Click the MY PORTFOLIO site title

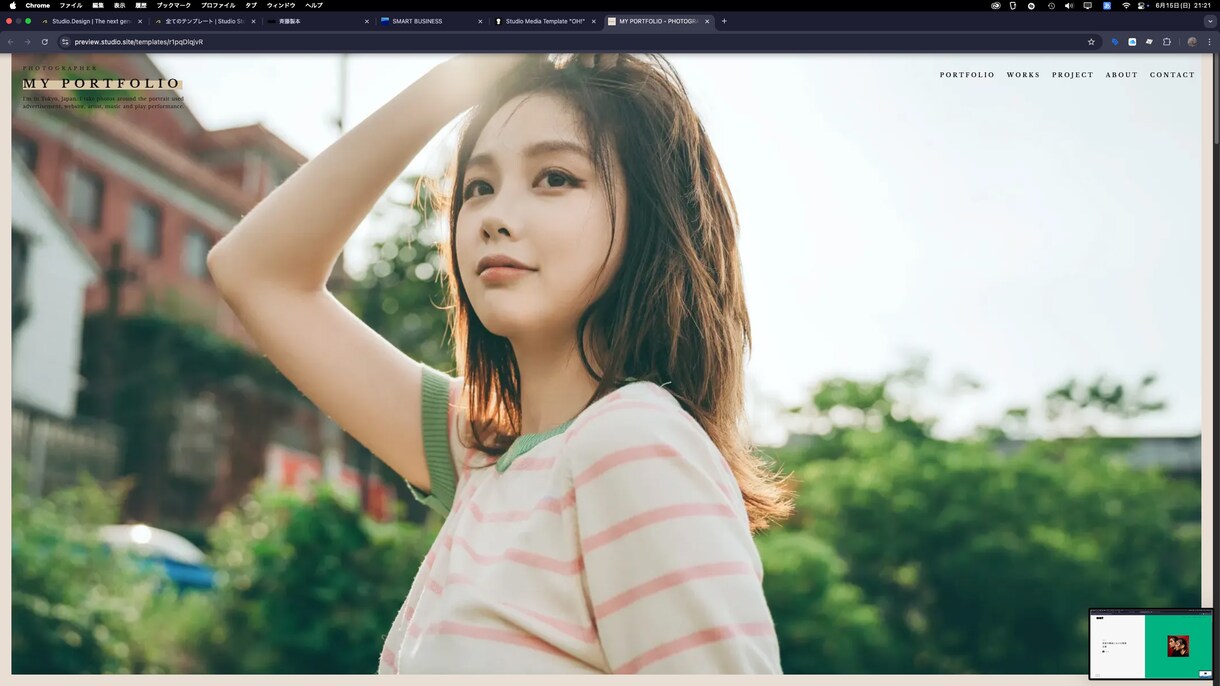tap(101, 84)
